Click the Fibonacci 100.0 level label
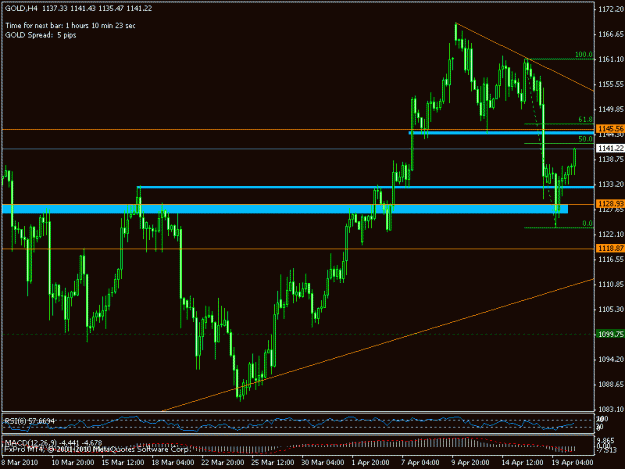Screen dimensions: 625x469 coord(584,55)
